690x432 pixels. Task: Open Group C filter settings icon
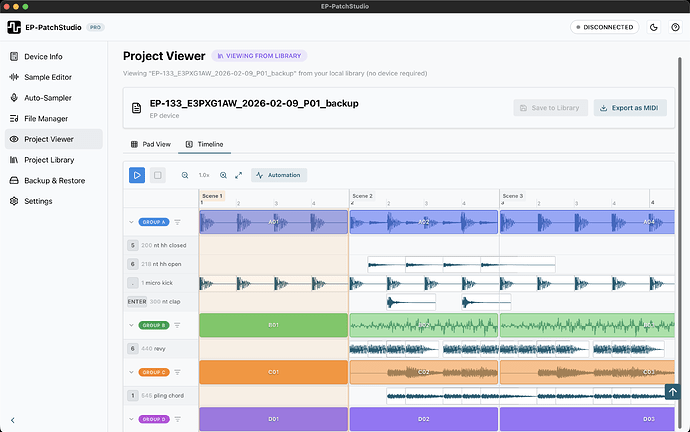[x=177, y=372]
